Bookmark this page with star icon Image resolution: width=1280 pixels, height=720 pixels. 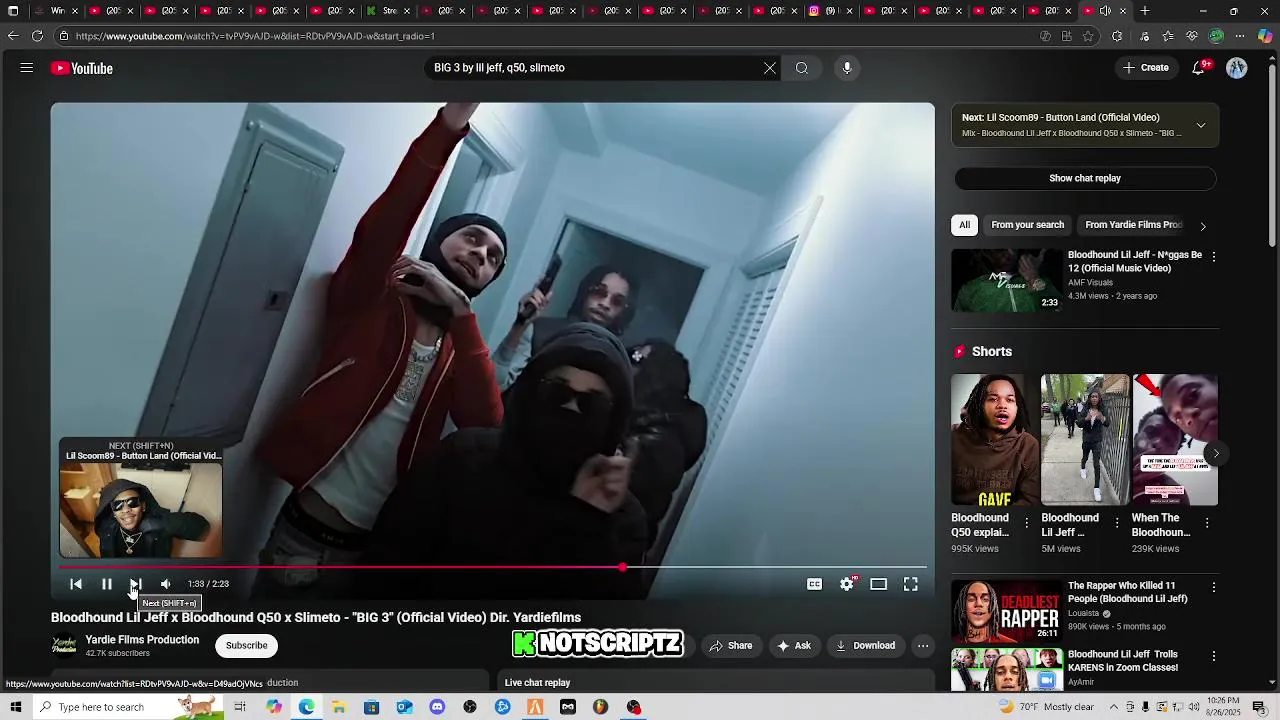[1088, 36]
